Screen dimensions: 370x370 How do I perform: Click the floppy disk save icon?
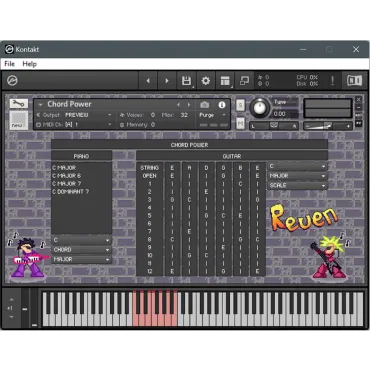186,80
